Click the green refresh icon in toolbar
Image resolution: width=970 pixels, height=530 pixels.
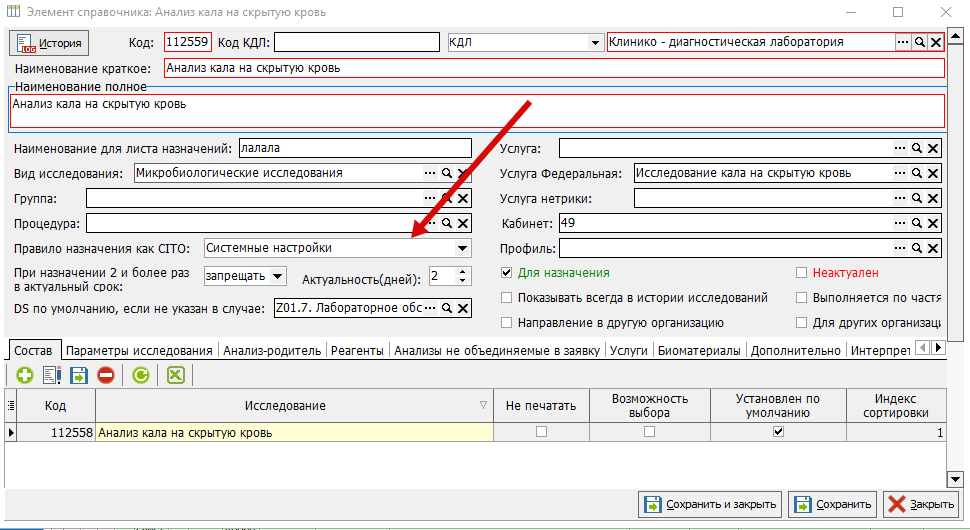coord(141,375)
